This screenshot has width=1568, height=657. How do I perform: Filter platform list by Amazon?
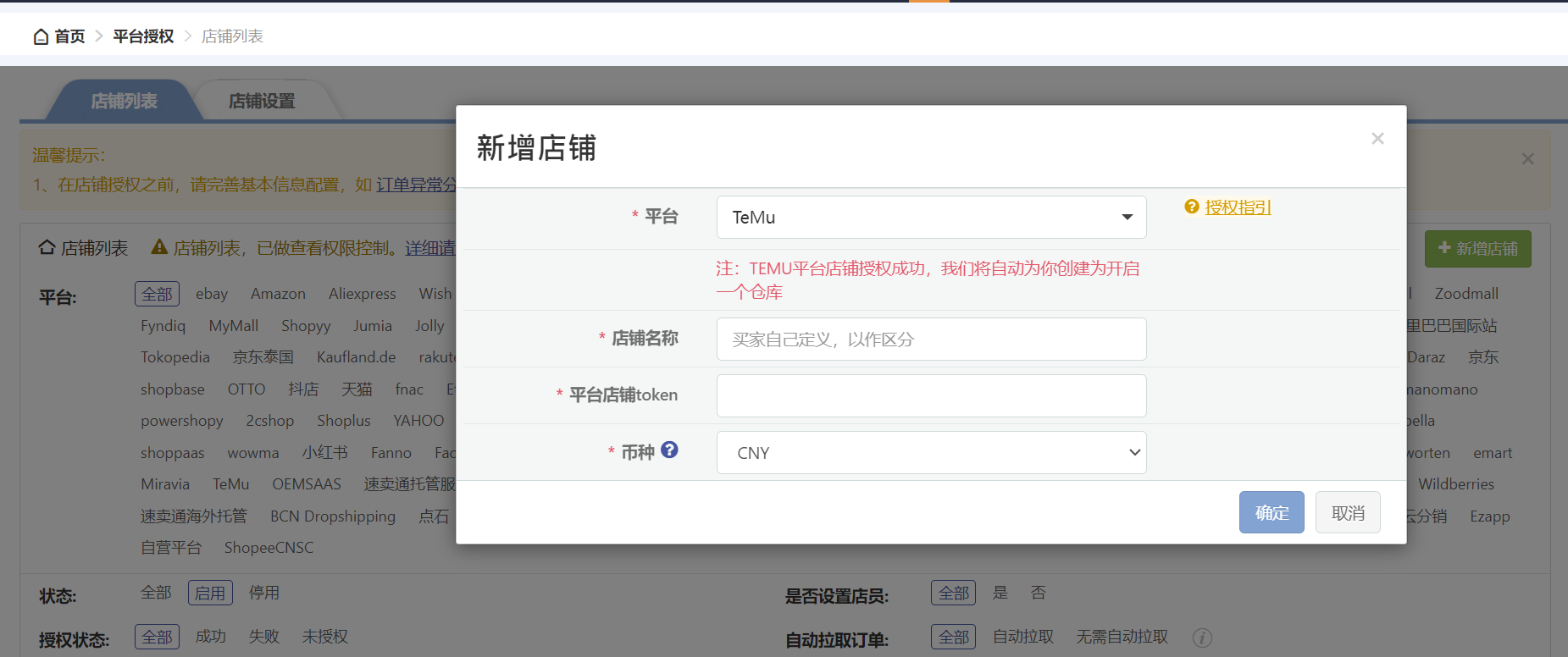278,294
